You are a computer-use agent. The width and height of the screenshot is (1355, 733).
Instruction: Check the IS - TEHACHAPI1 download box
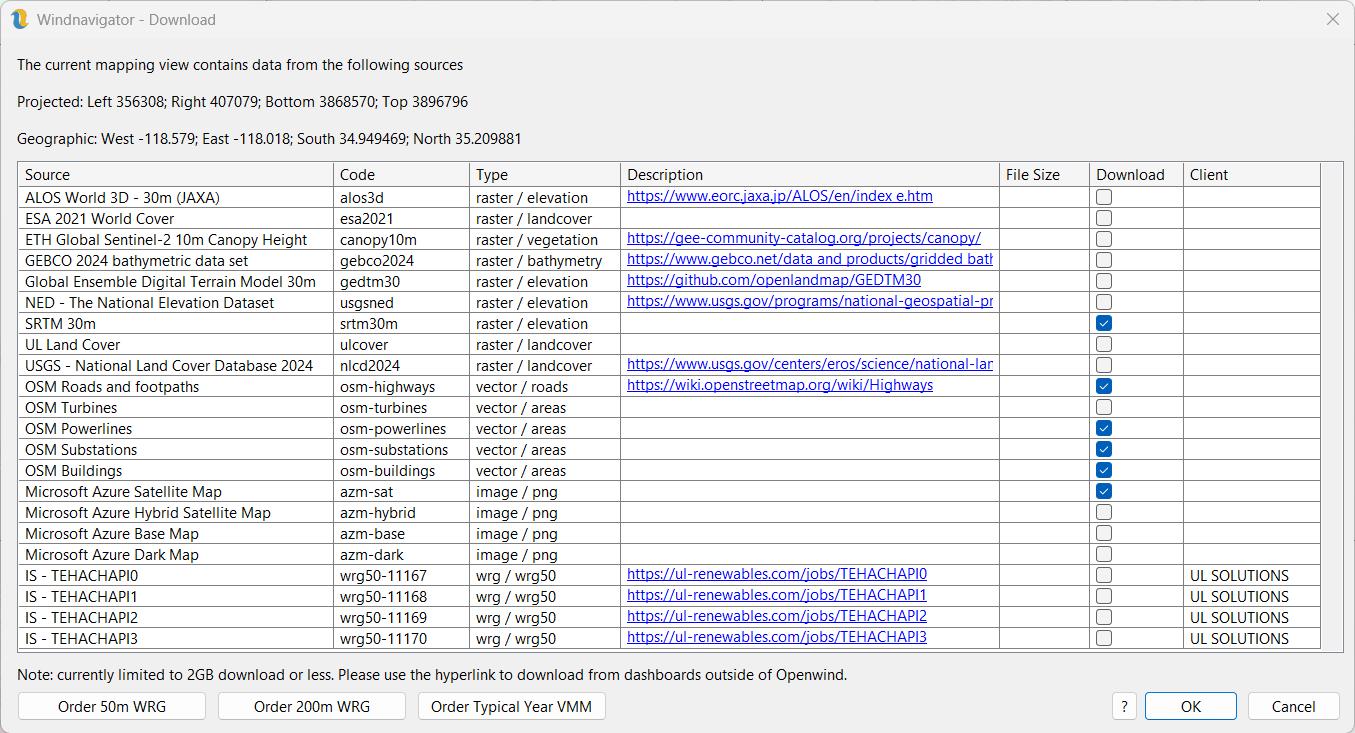(1104, 596)
